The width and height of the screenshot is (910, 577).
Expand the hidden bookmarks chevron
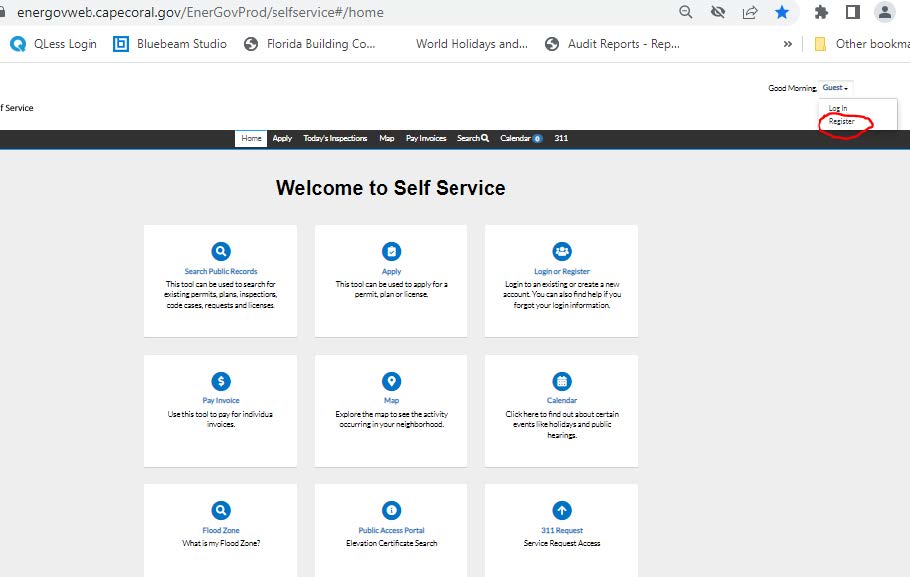pyautogui.click(x=788, y=43)
